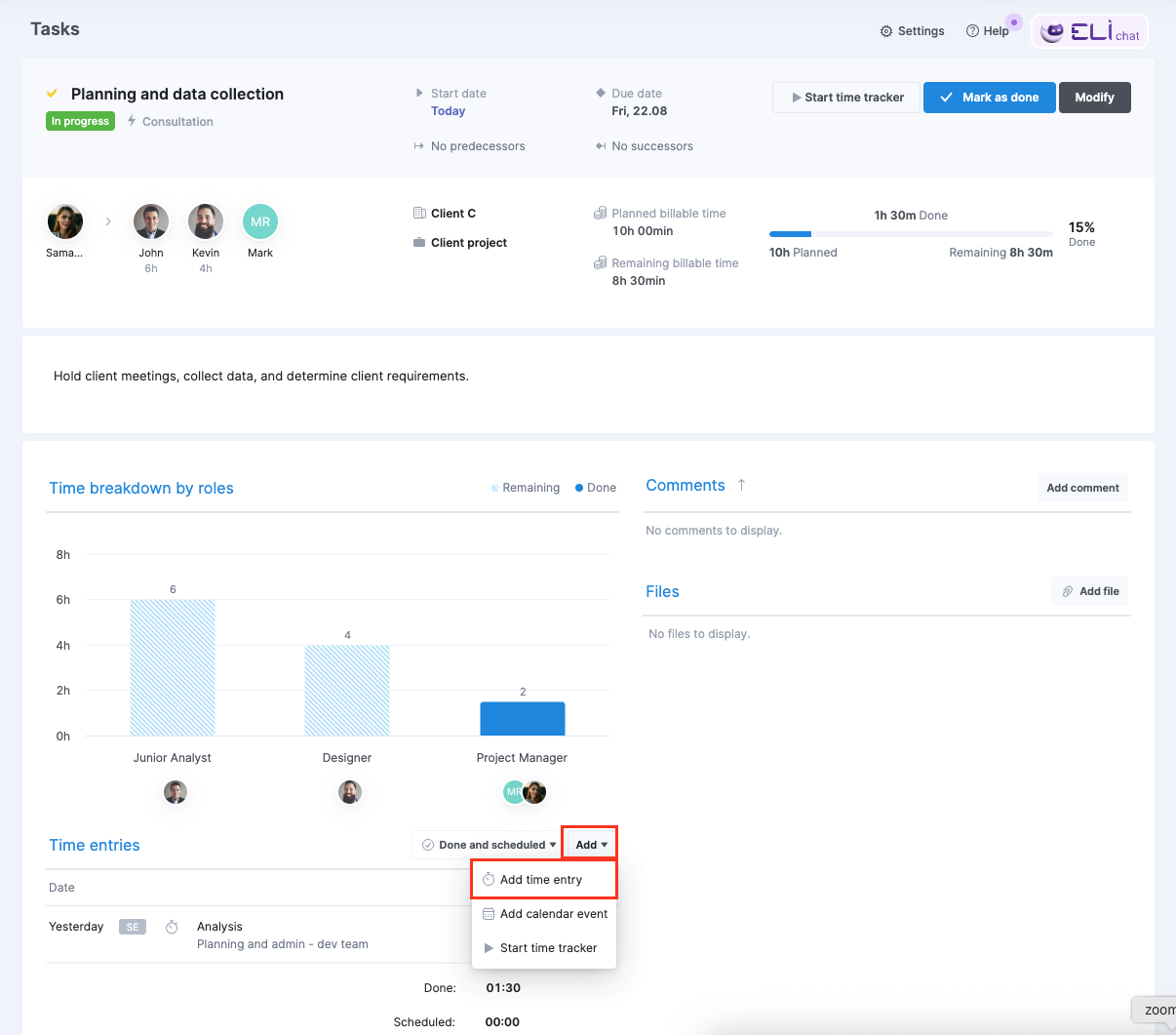This screenshot has width=1176, height=1035.
Task: Click the stopwatch icon on the Analysis entry
Action: (x=172, y=927)
